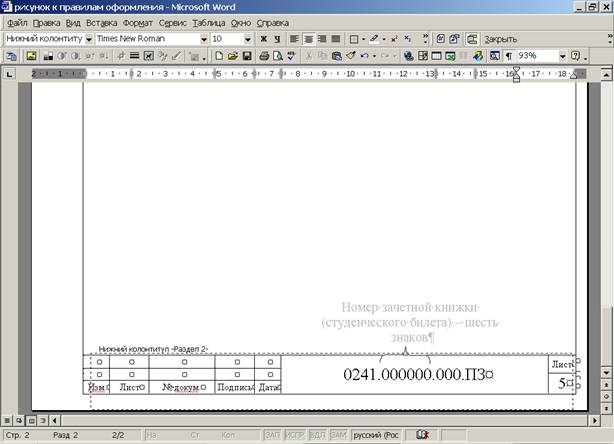The image size is (614, 444).
Task: Justify the text
Action: (x=336, y=39)
